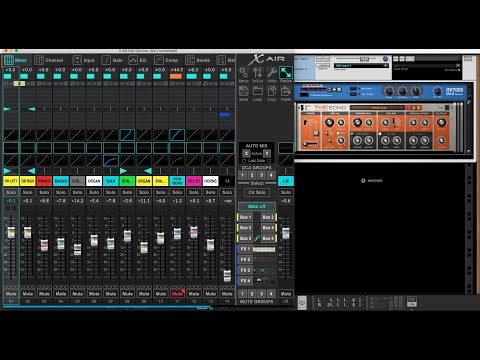Open the Setup gear icon
Screen dimensions: 480x360
coord(243,73)
